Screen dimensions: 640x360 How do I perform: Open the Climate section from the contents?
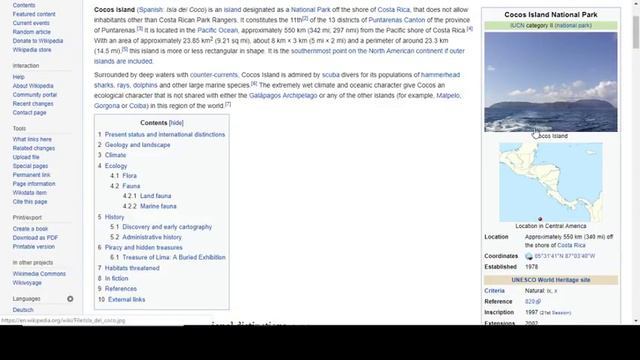(x=116, y=155)
